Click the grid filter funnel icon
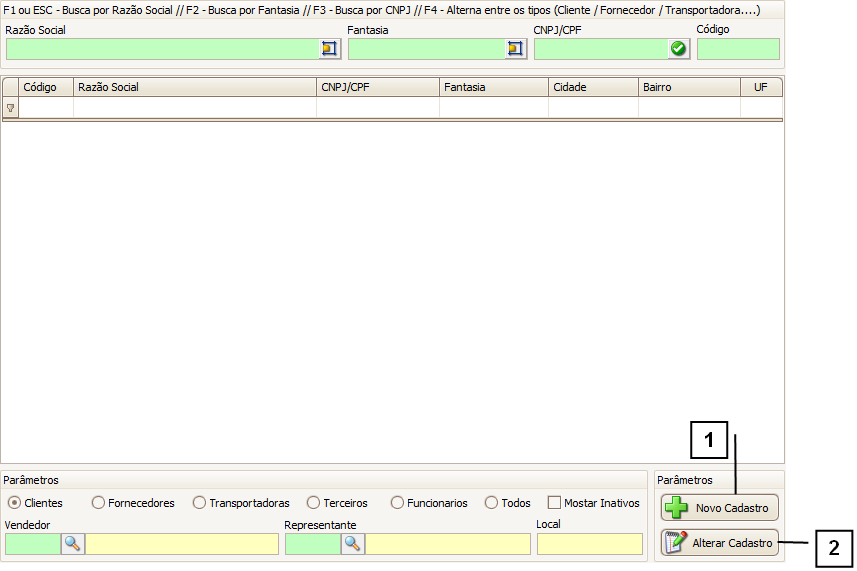 click(x=11, y=108)
